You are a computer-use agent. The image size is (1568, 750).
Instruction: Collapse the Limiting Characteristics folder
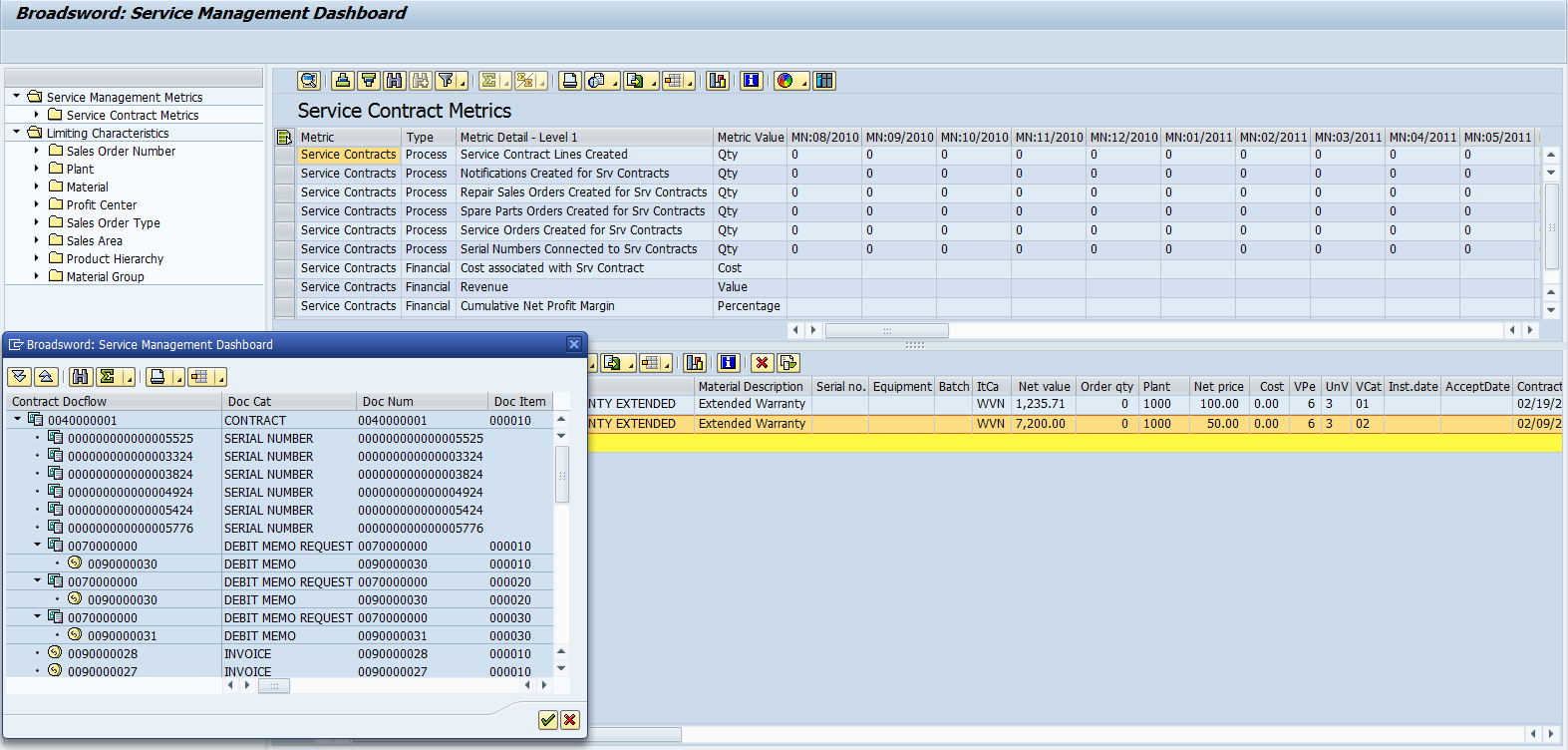click(x=17, y=133)
